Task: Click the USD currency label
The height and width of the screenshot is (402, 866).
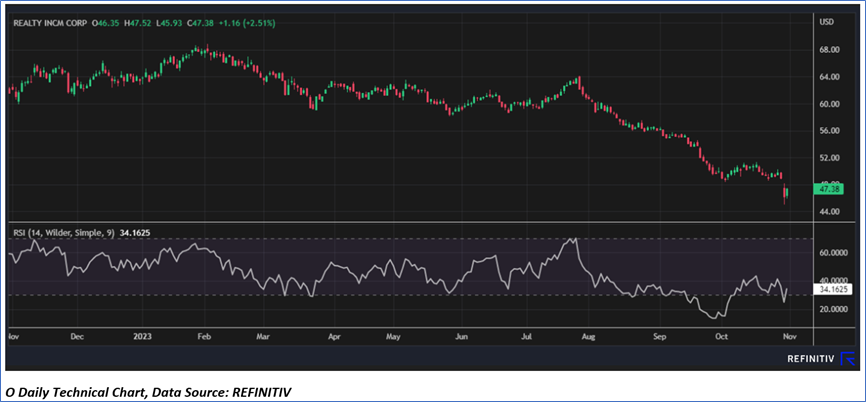Action: 827,21
